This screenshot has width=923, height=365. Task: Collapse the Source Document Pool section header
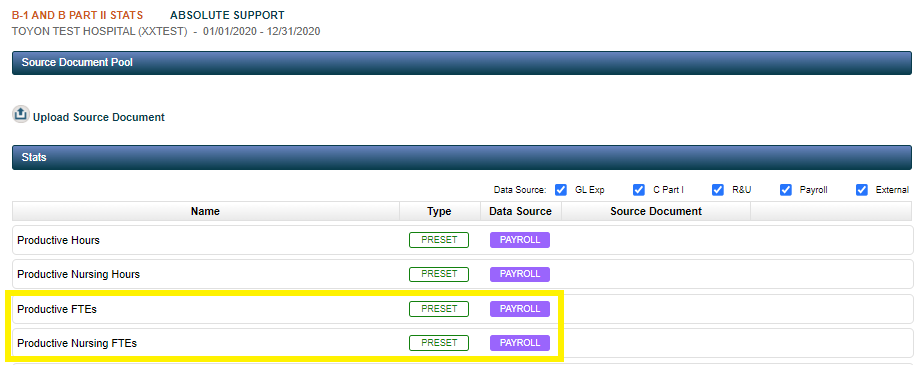click(x=462, y=62)
